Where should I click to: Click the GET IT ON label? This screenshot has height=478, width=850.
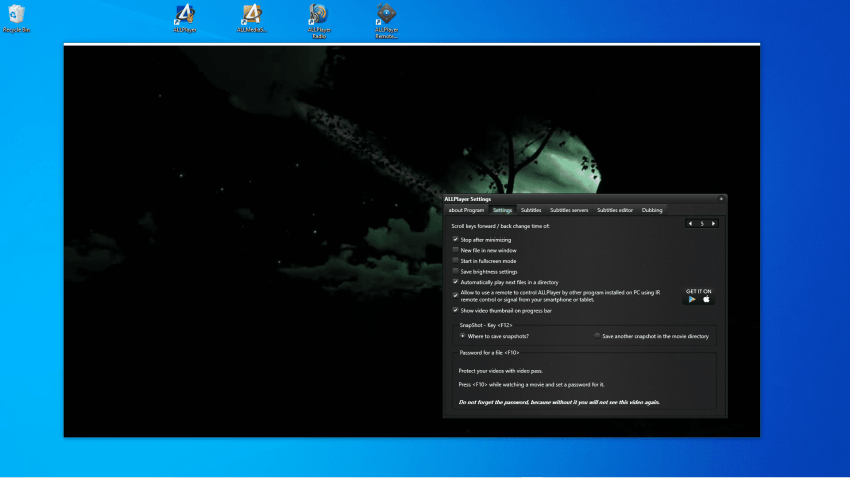(x=698, y=291)
